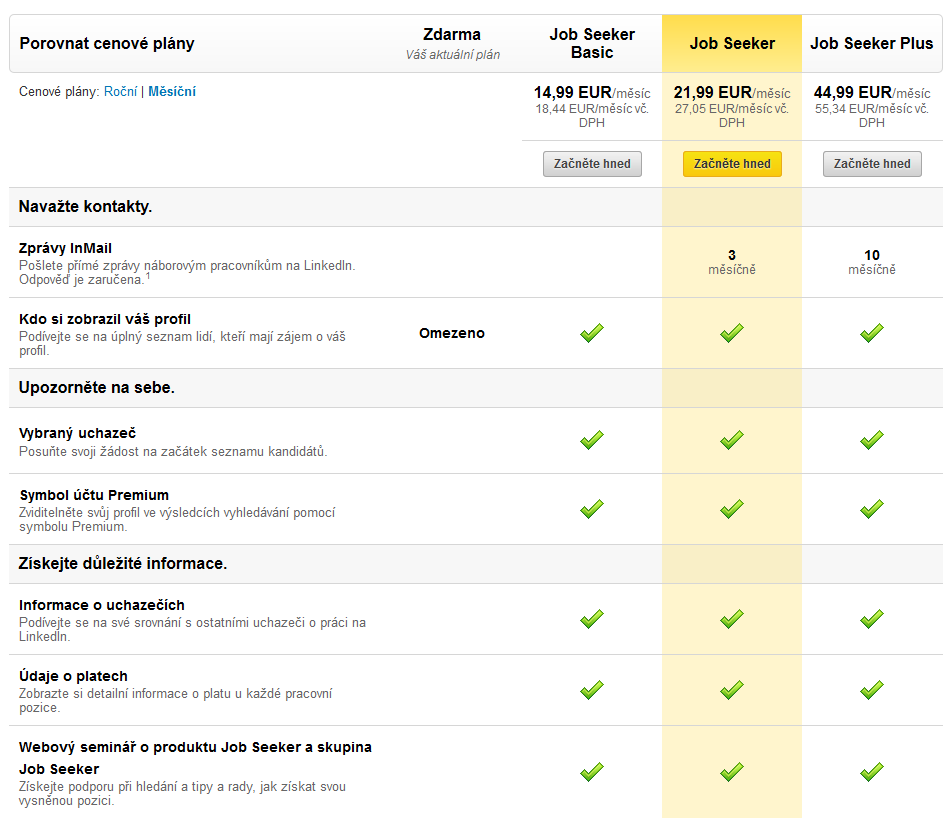
Task: Click the 10 měsíčně InMail value
Action: [x=872, y=262]
